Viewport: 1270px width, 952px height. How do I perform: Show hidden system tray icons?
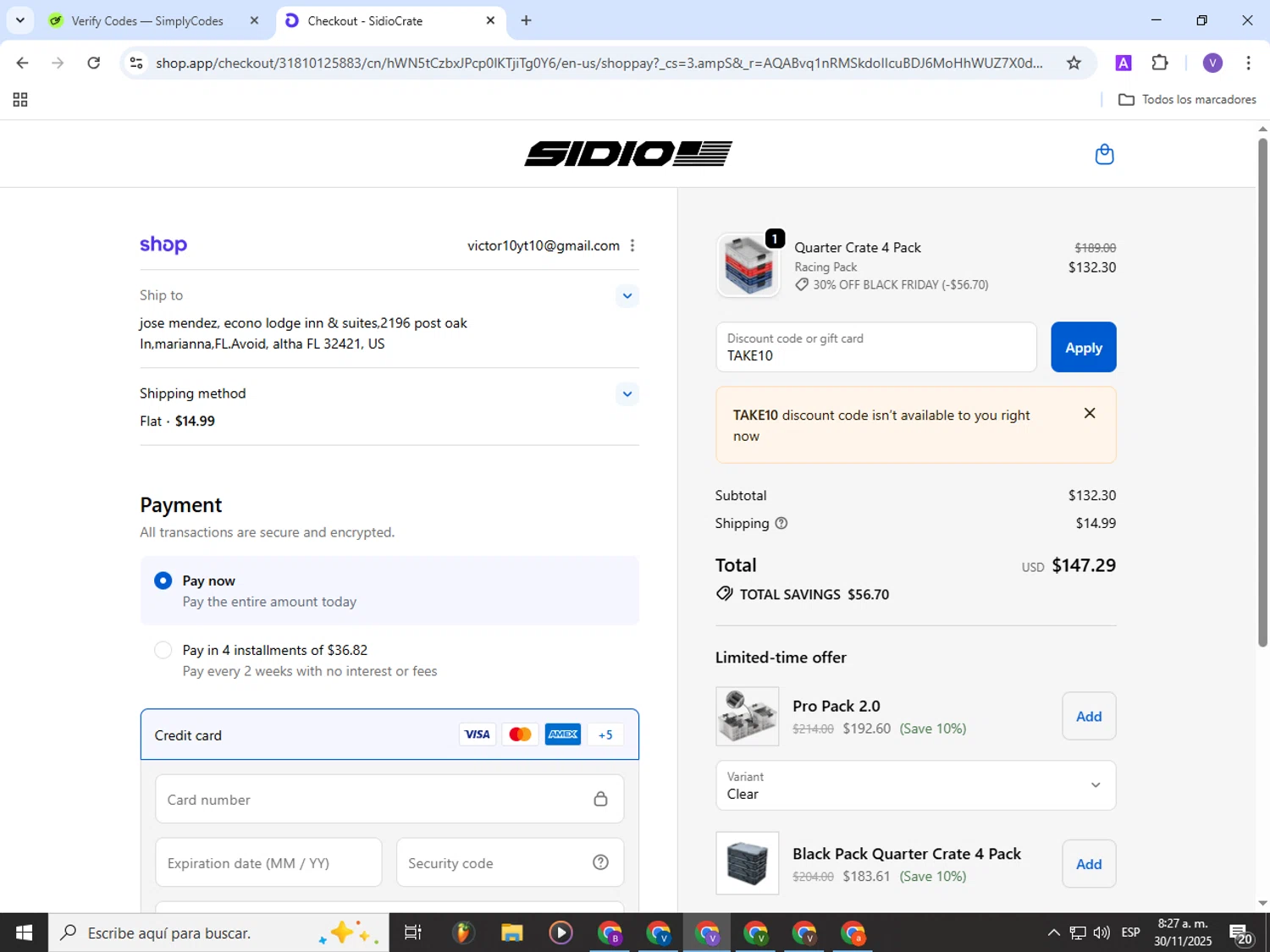tap(1053, 933)
